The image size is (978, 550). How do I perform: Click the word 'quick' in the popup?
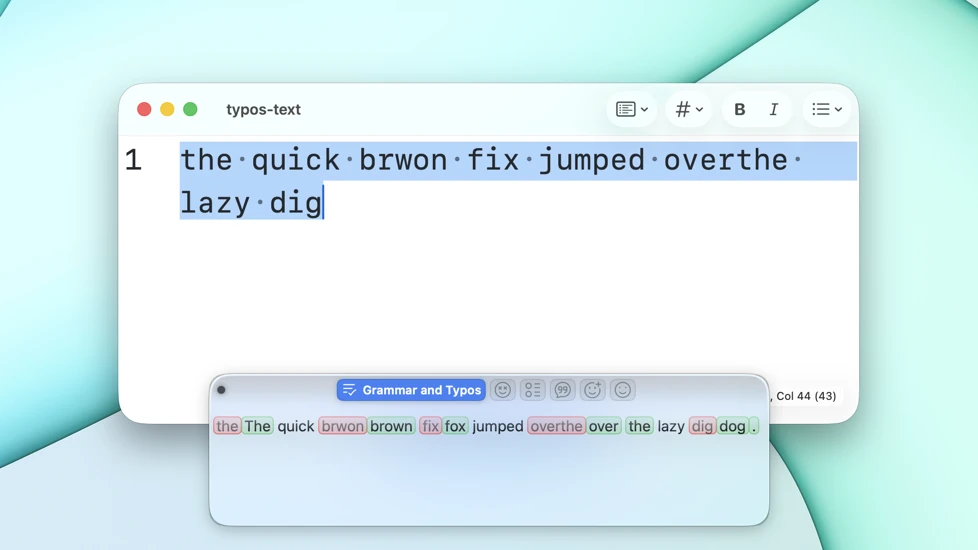tap(296, 426)
